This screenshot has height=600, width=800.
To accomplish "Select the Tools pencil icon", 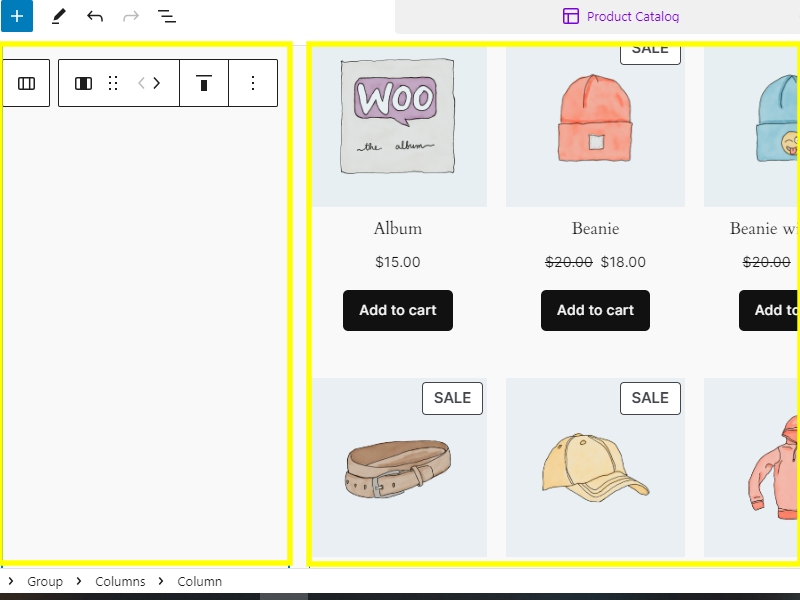I will coord(59,16).
